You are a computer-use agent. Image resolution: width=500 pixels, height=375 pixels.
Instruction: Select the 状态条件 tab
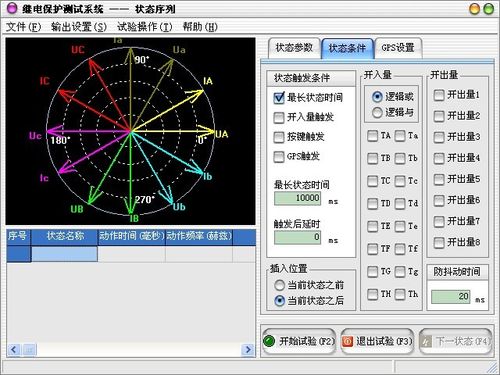click(x=347, y=49)
